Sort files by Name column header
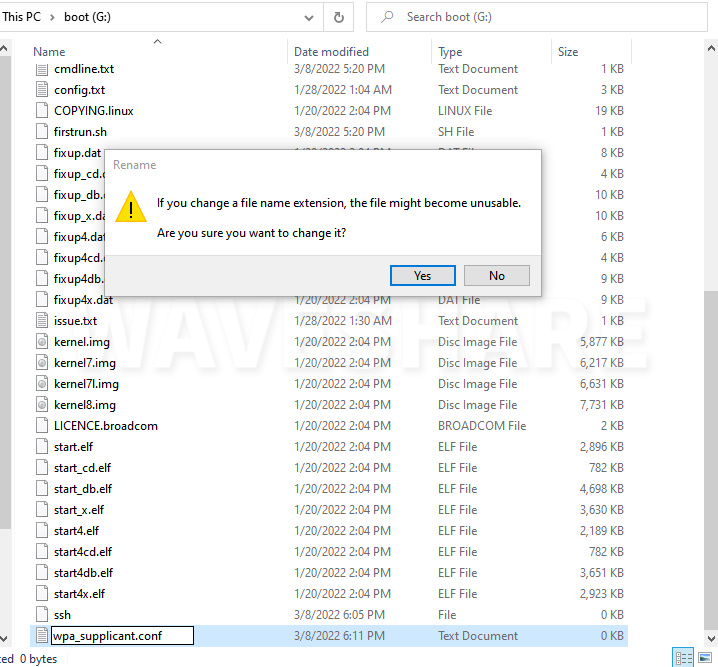Image resolution: width=718 pixels, height=667 pixels. [x=49, y=52]
